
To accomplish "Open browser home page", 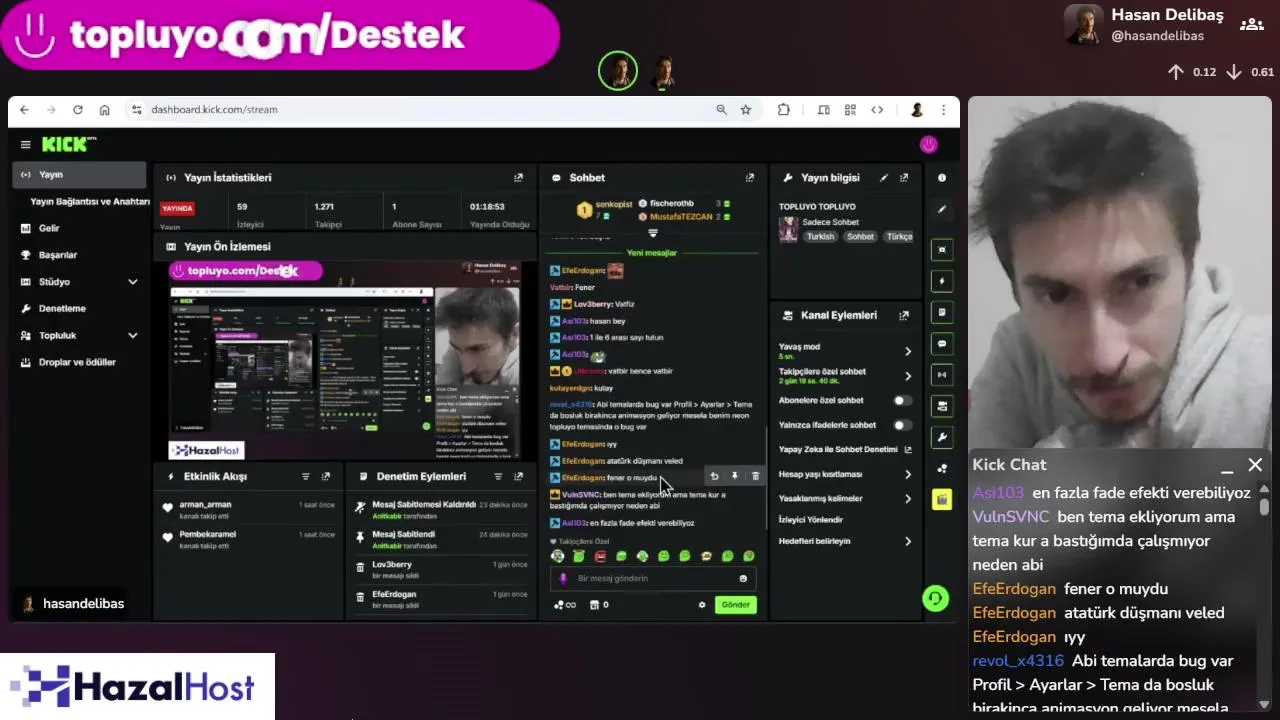I will pos(104,110).
